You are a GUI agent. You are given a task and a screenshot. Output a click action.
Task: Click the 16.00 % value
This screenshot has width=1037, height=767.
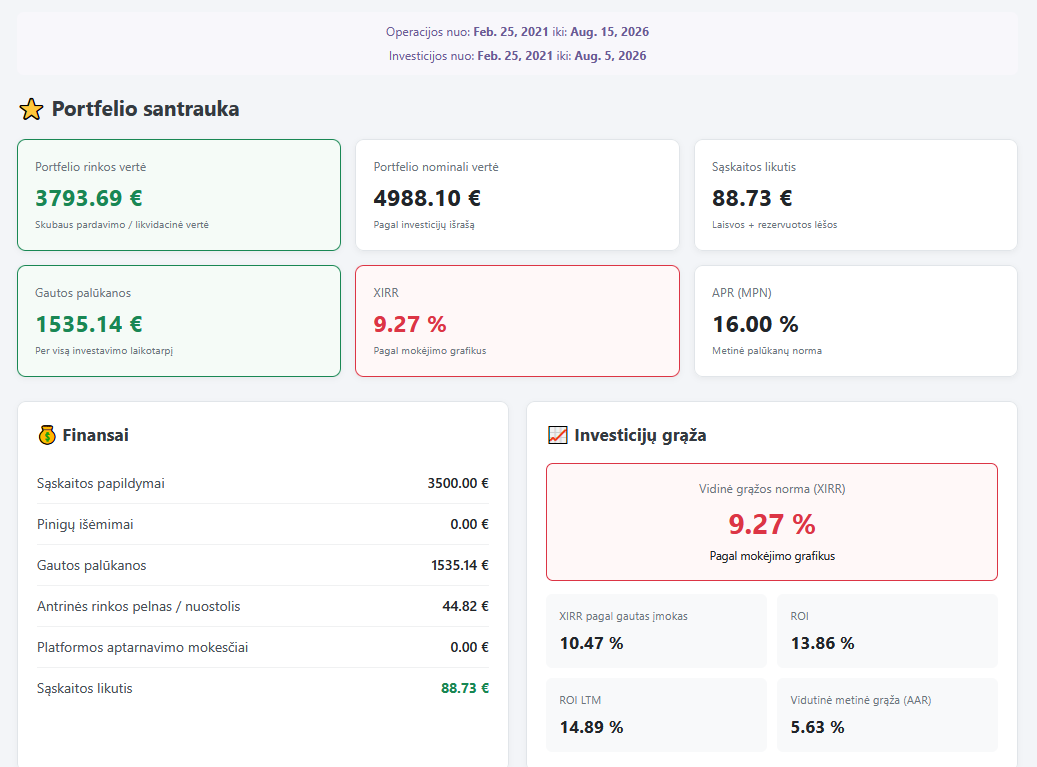(755, 324)
